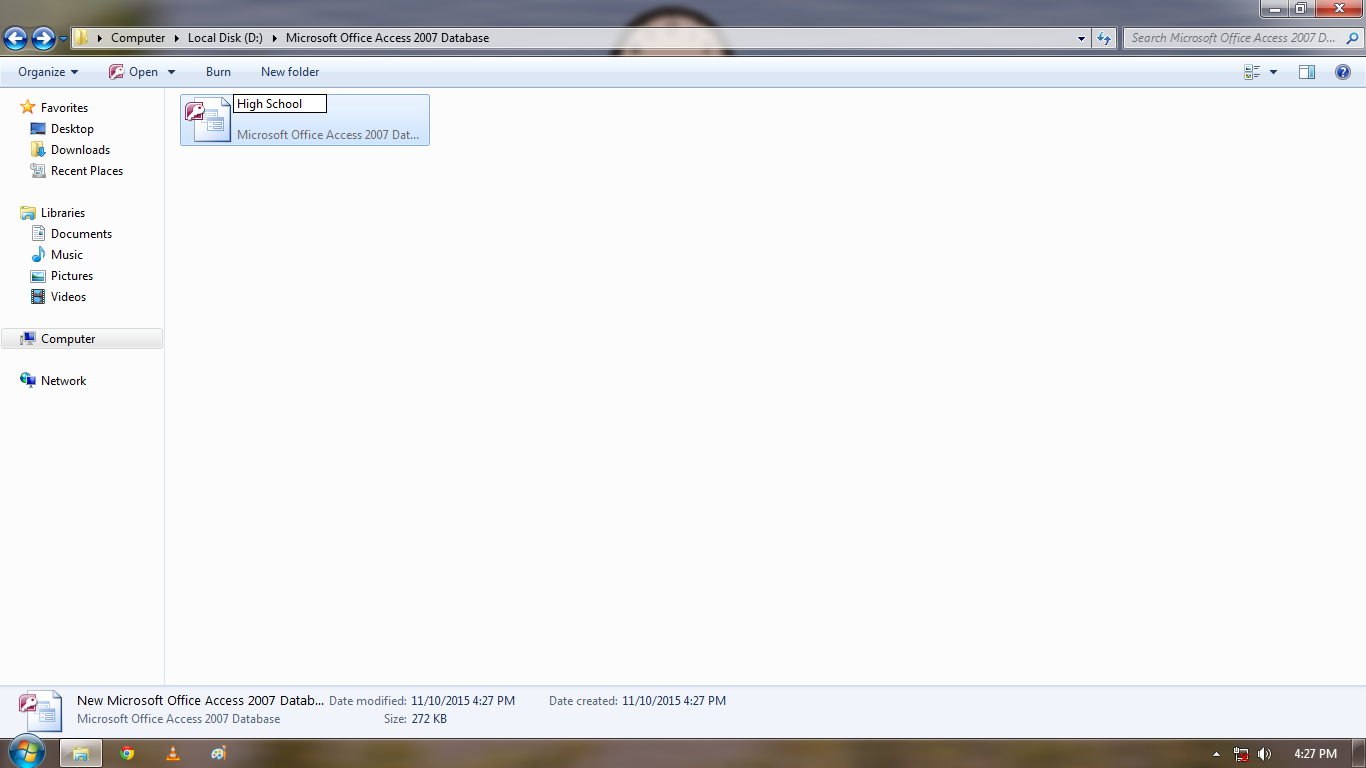Viewport: 1366px width, 768px height.
Task: Expand the Open button dropdown arrow
Action: (171, 72)
